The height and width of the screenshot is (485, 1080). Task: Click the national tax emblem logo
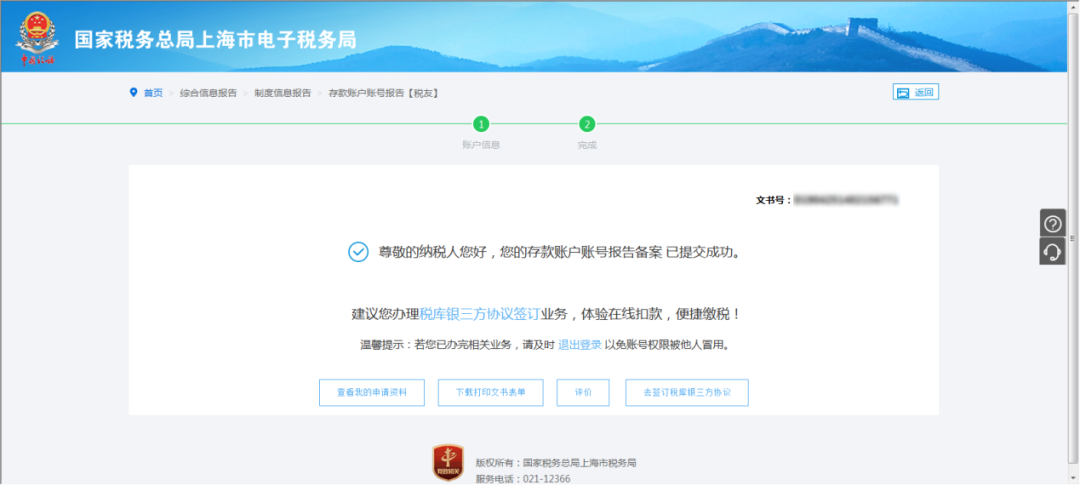(x=38, y=39)
